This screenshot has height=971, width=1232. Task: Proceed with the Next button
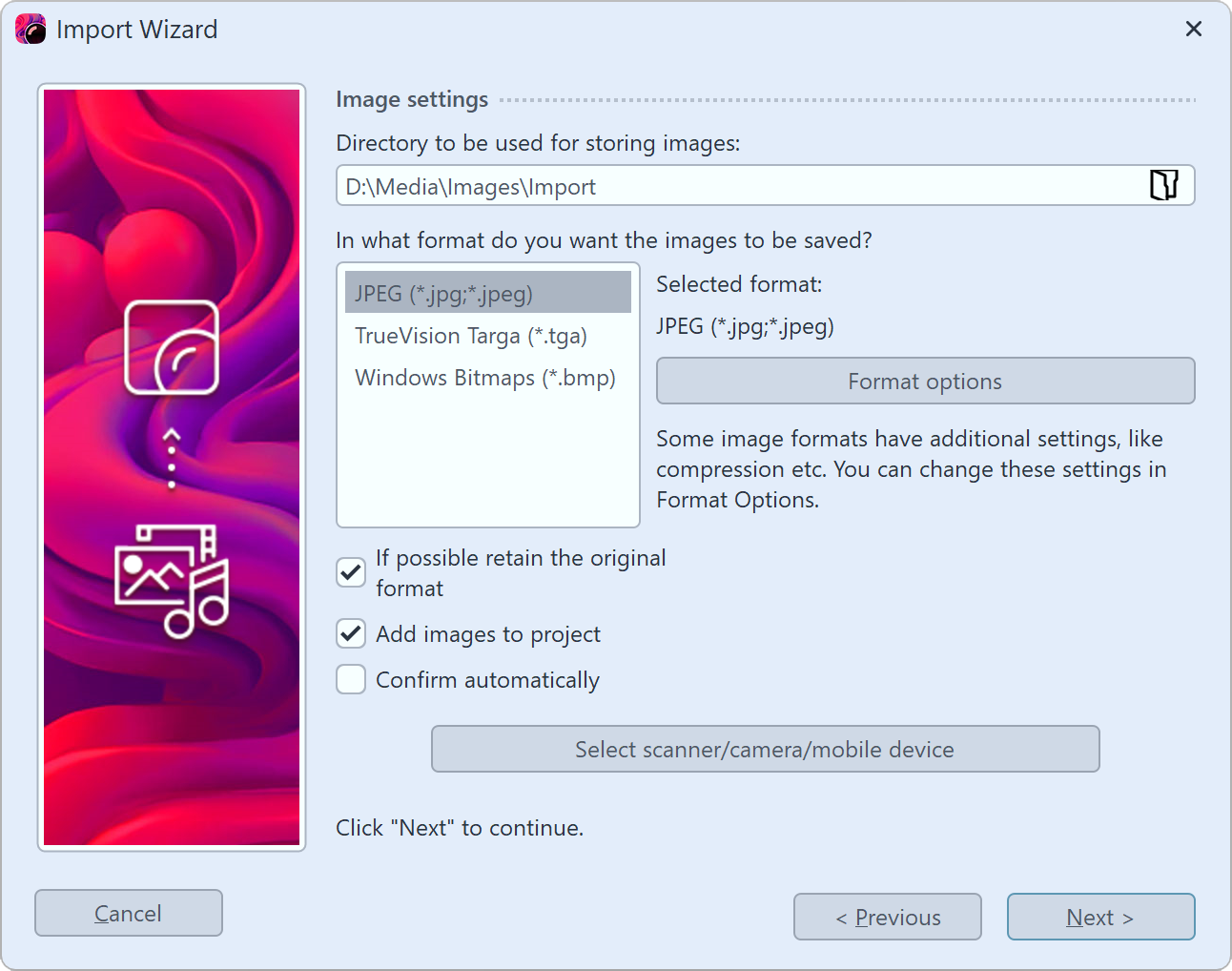1100,917
